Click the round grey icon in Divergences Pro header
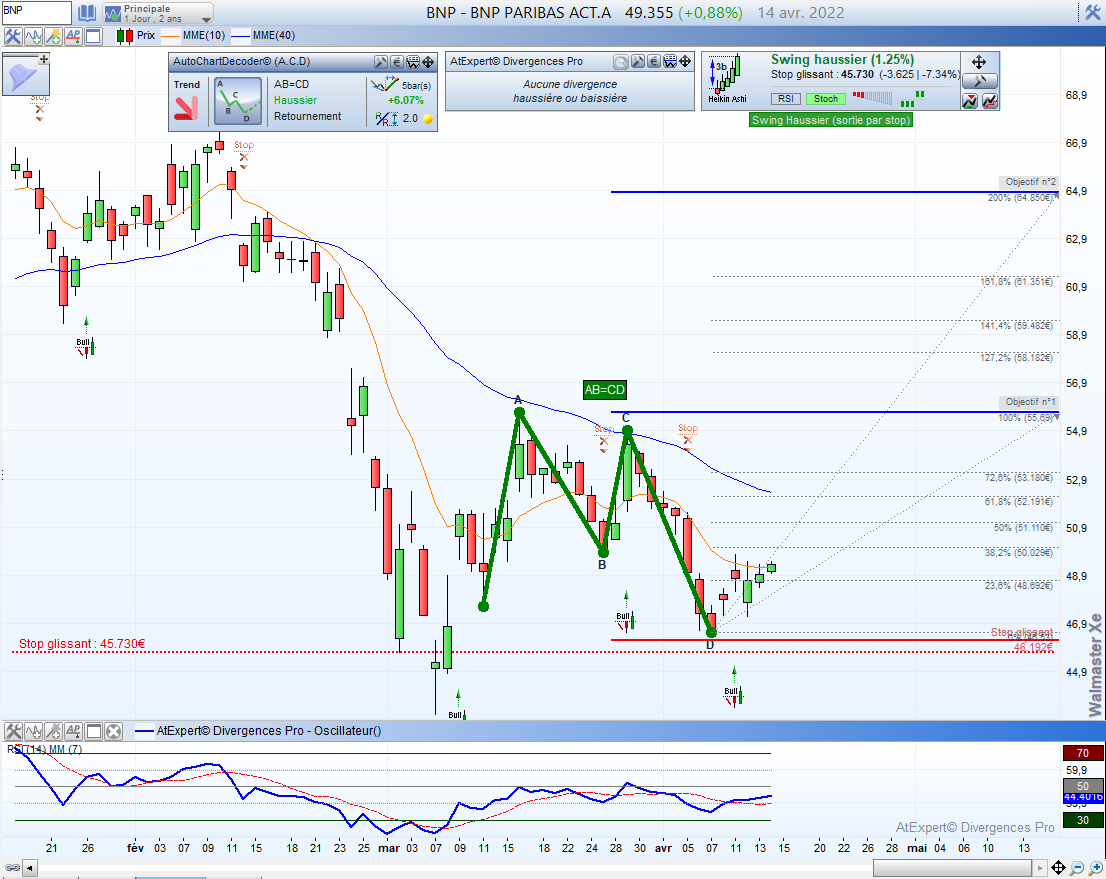The width and height of the screenshot is (1106, 879). click(x=621, y=62)
